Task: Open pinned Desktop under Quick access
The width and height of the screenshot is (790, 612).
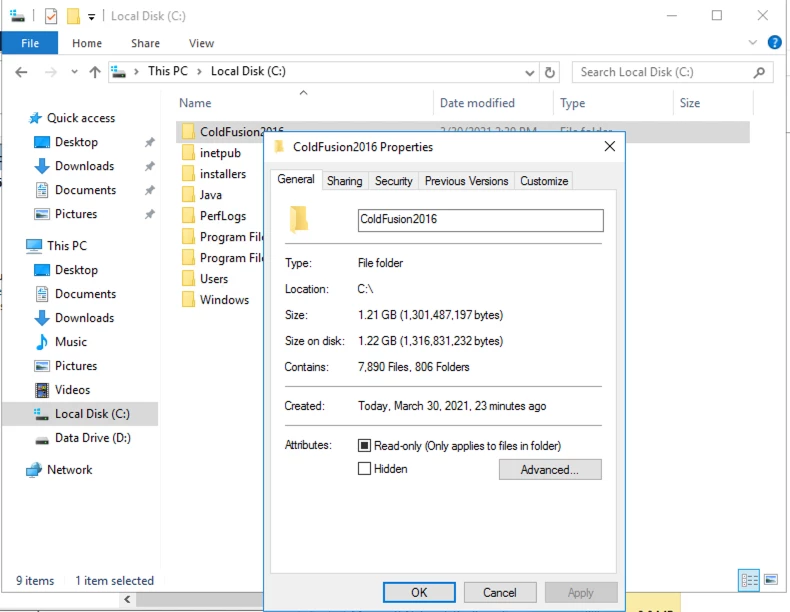Action: click(76, 142)
